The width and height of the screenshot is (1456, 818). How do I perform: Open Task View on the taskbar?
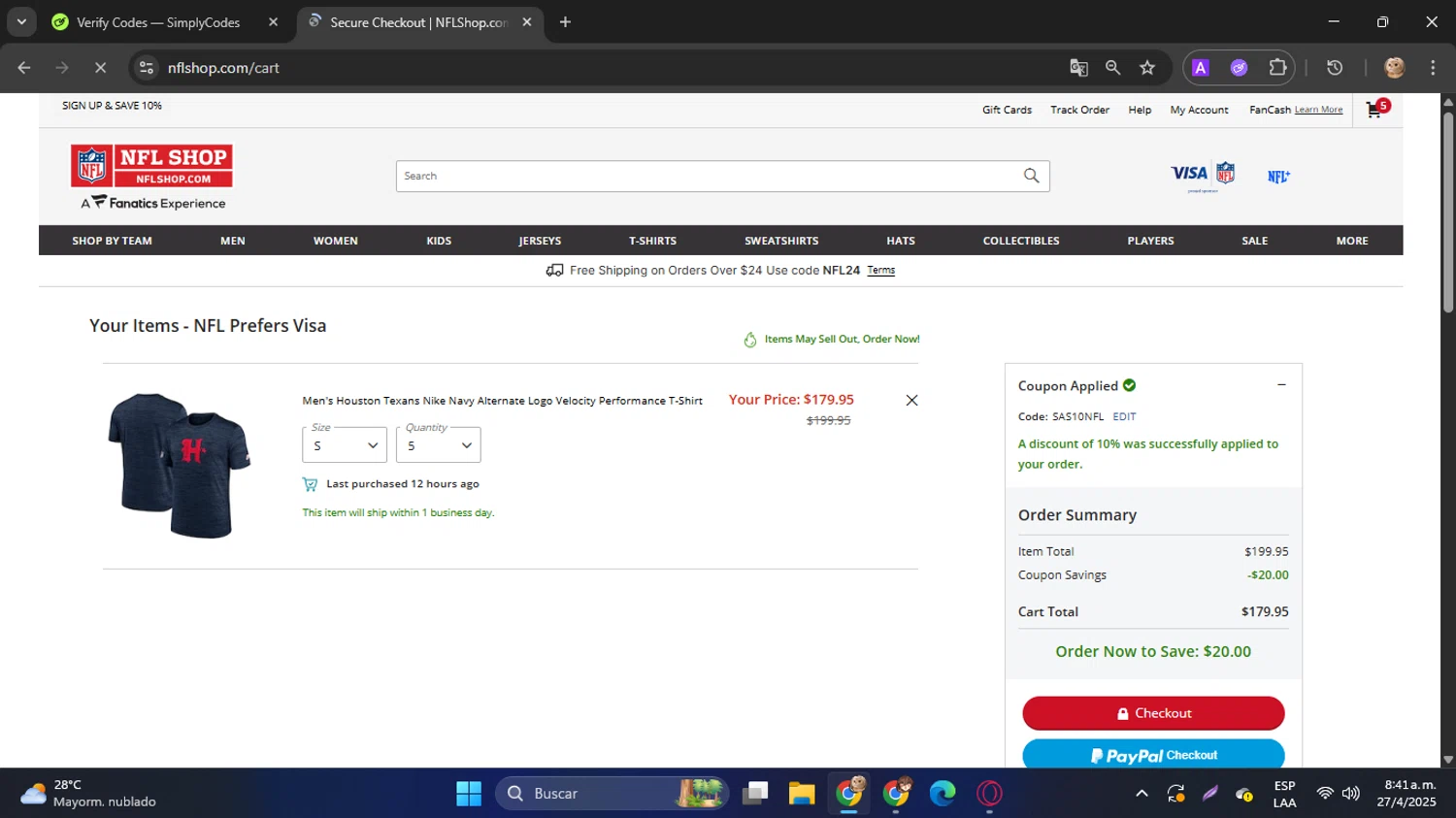click(x=755, y=794)
